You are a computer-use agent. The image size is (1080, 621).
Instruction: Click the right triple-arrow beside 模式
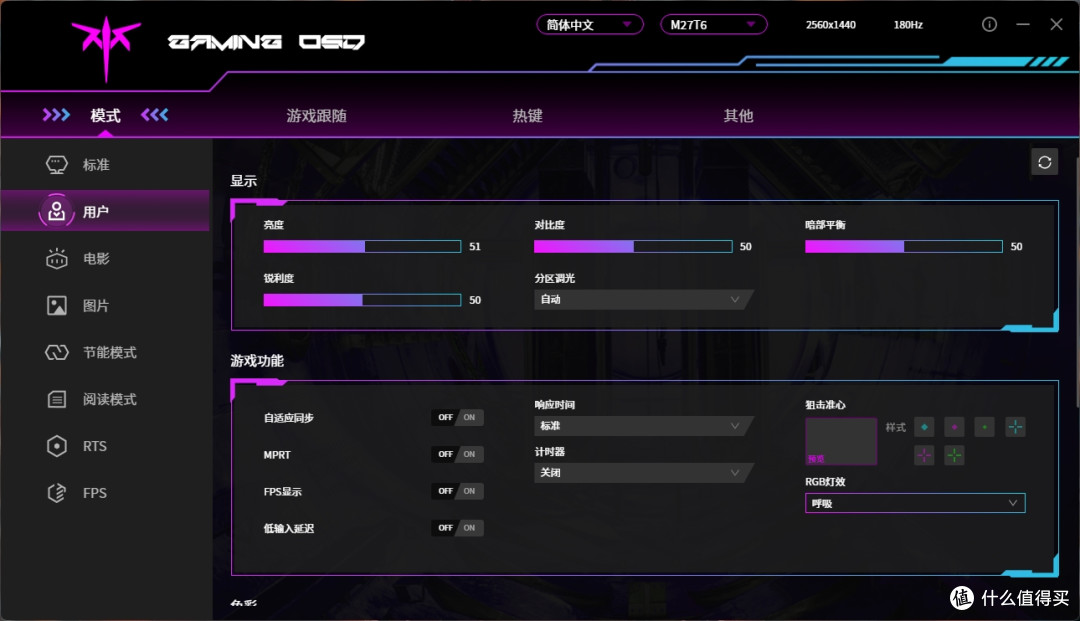click(154, 114)
